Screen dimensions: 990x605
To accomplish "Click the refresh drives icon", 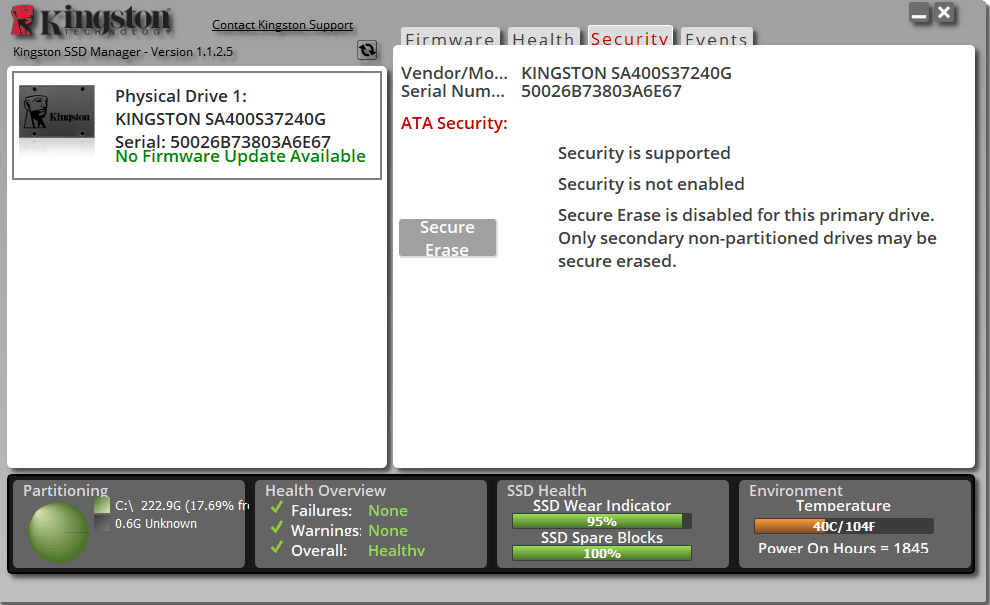I will pos(366,50).
